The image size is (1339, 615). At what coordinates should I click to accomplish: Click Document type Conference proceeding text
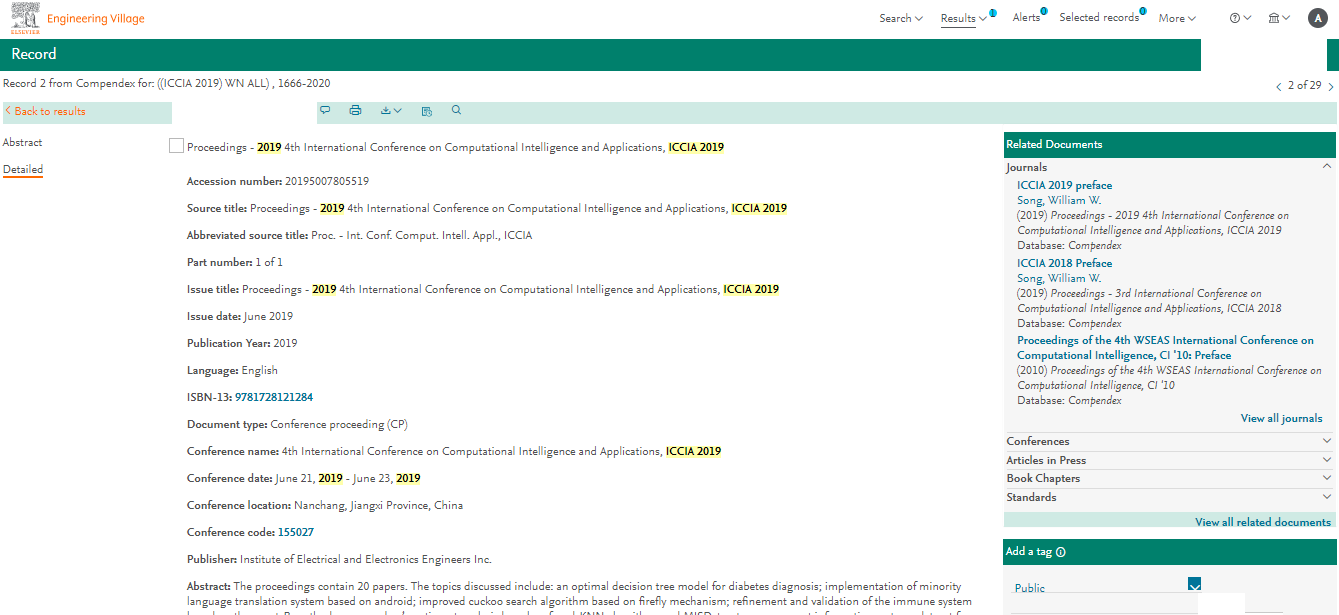[x=339, y=425]
